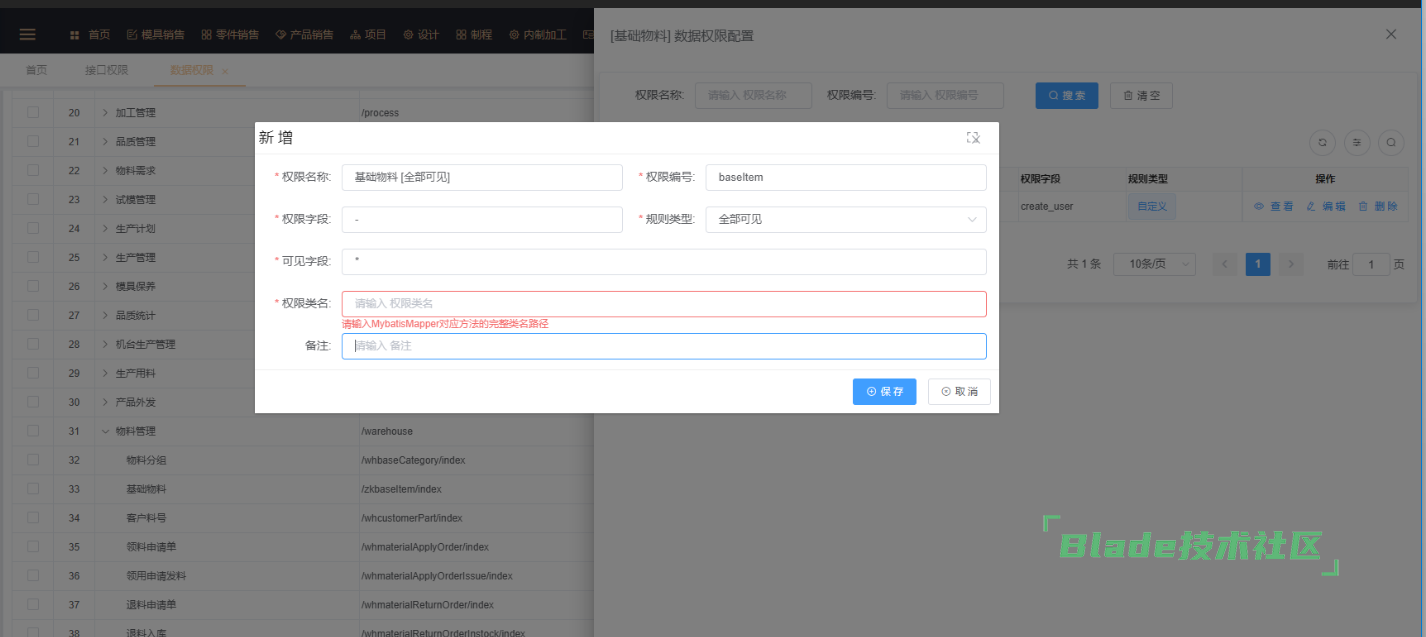1426x637 pixels.
Task: Open the 10条/页 page size dropdown
Action: 1154,264
